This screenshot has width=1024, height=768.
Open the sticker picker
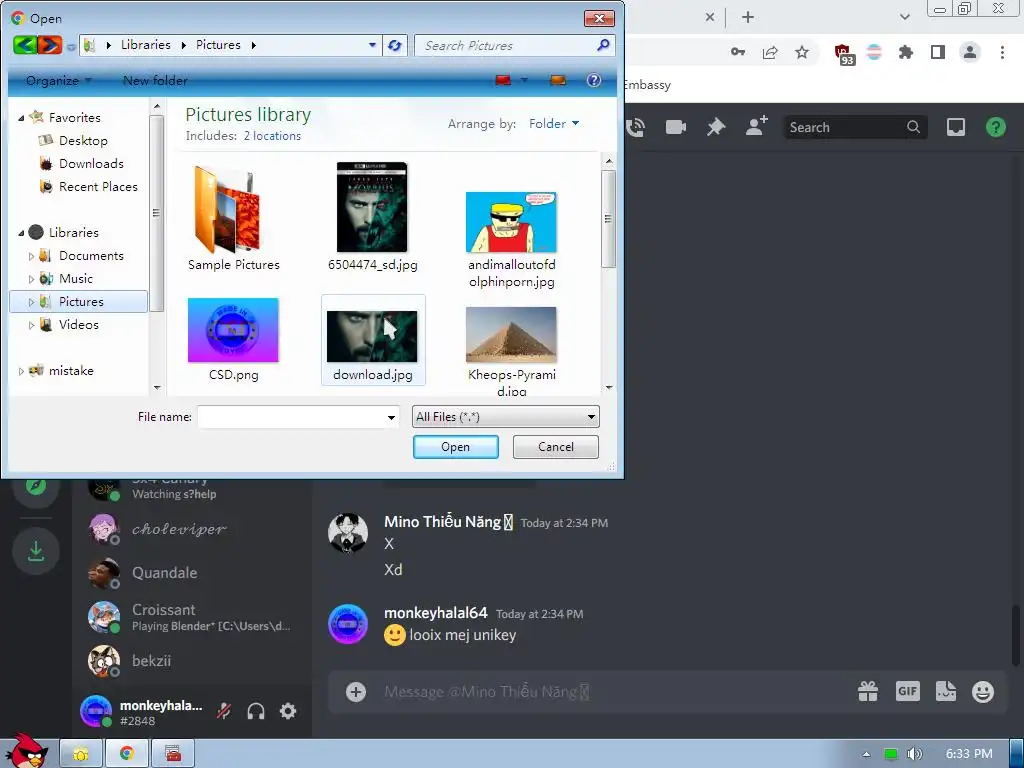pos(946,691)
